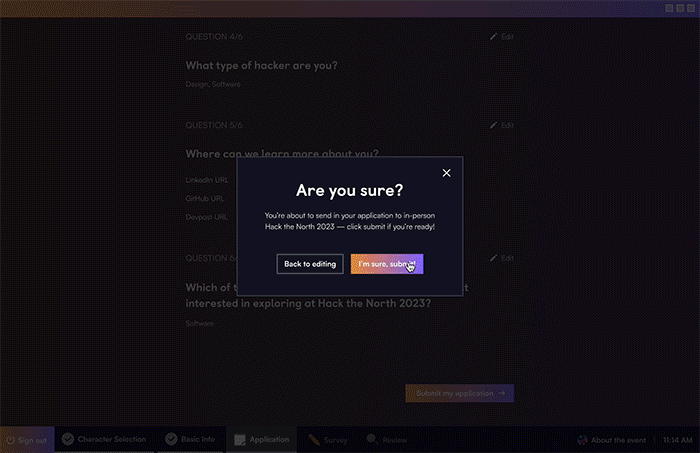Click the GitHub URL label

point(204,198)
